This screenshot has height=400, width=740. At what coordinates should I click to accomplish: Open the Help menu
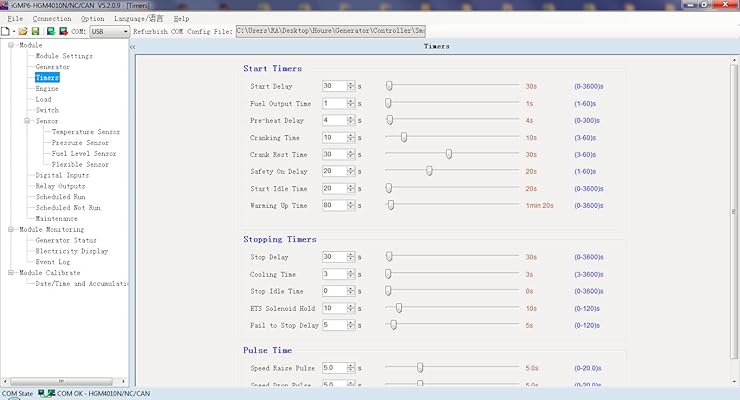tap(181, 18)
